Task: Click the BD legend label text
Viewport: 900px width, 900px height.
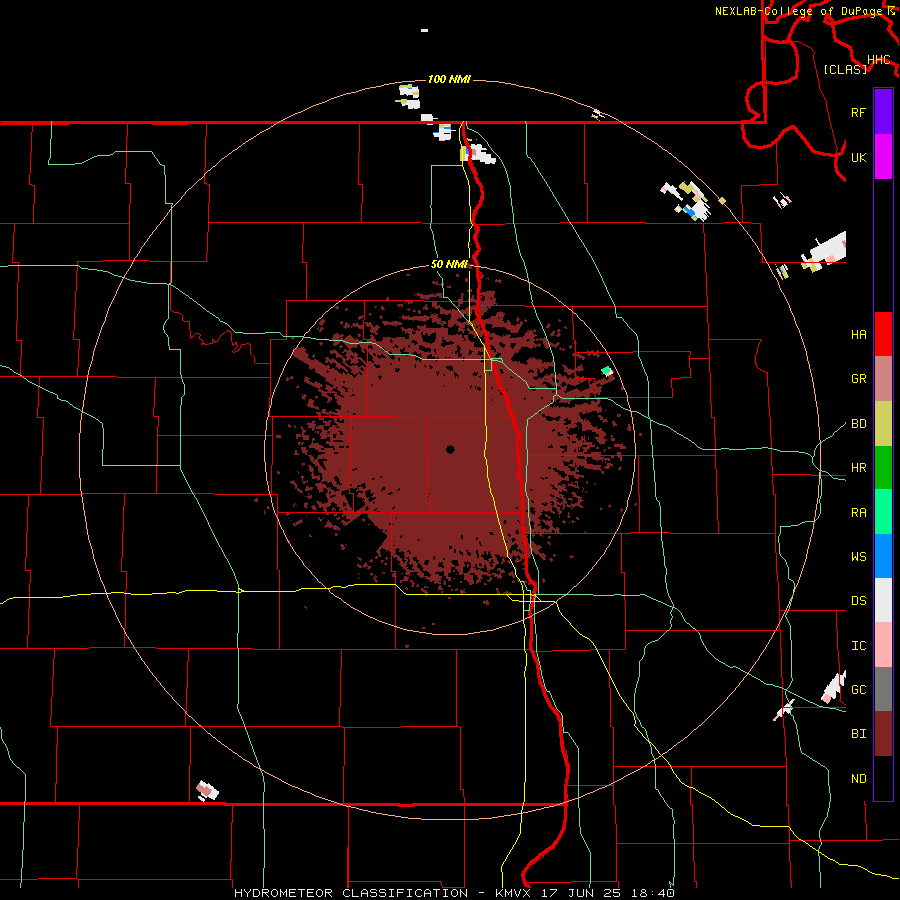Action: [x=858, y=424]
